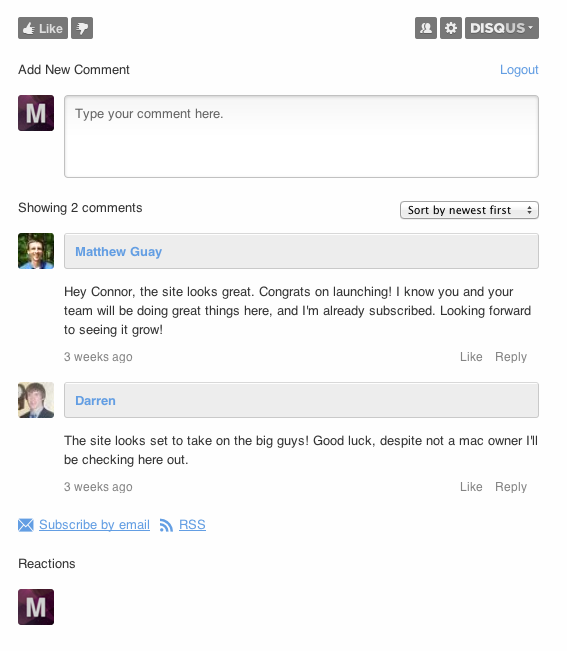Like Darren's comment
The height and width of the screenshot is (651, 567).
pos(471,487)
